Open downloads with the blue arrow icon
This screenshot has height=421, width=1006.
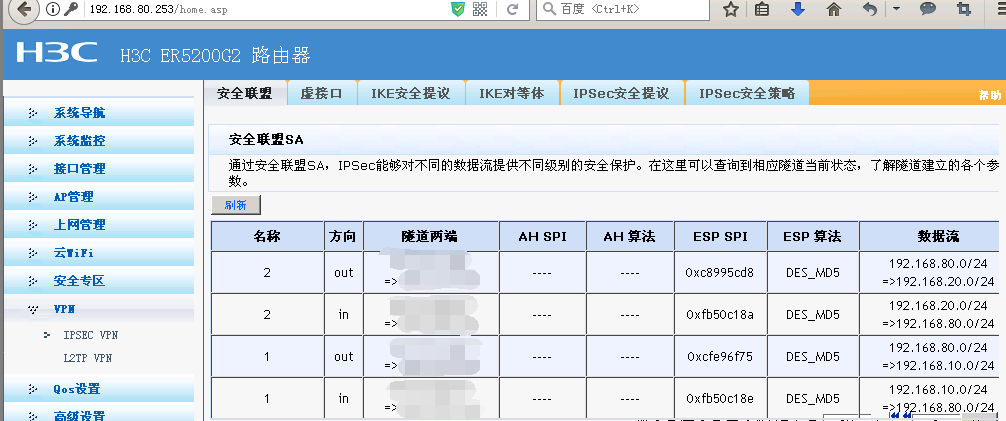[x=797, y=9]
